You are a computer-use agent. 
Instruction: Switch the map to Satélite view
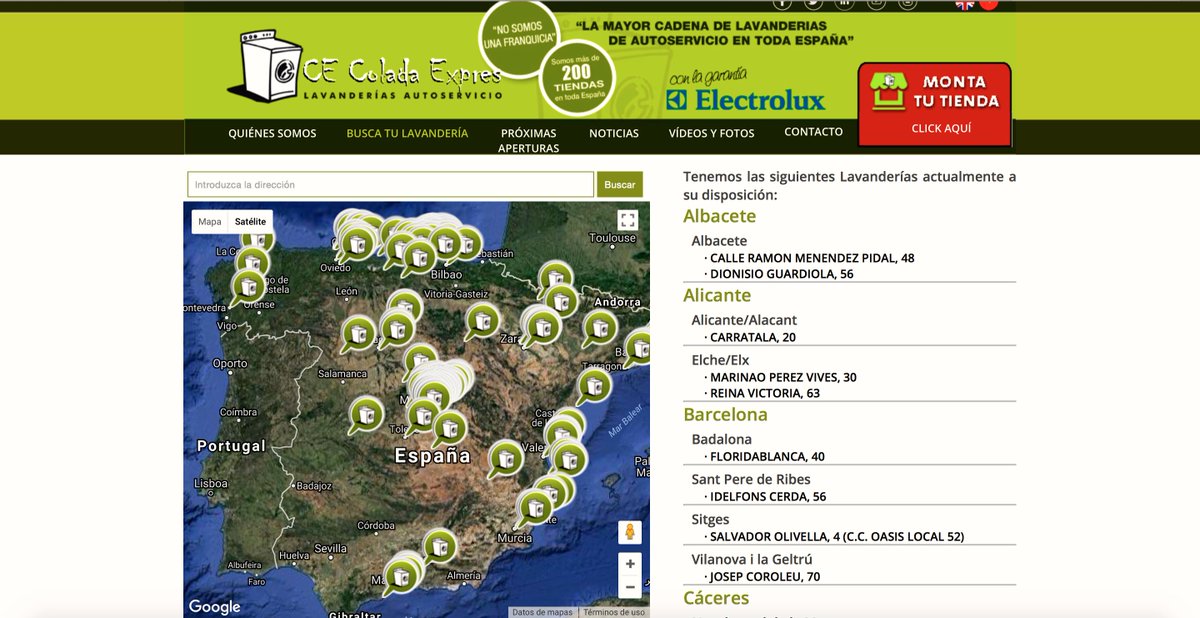(250, 221)
